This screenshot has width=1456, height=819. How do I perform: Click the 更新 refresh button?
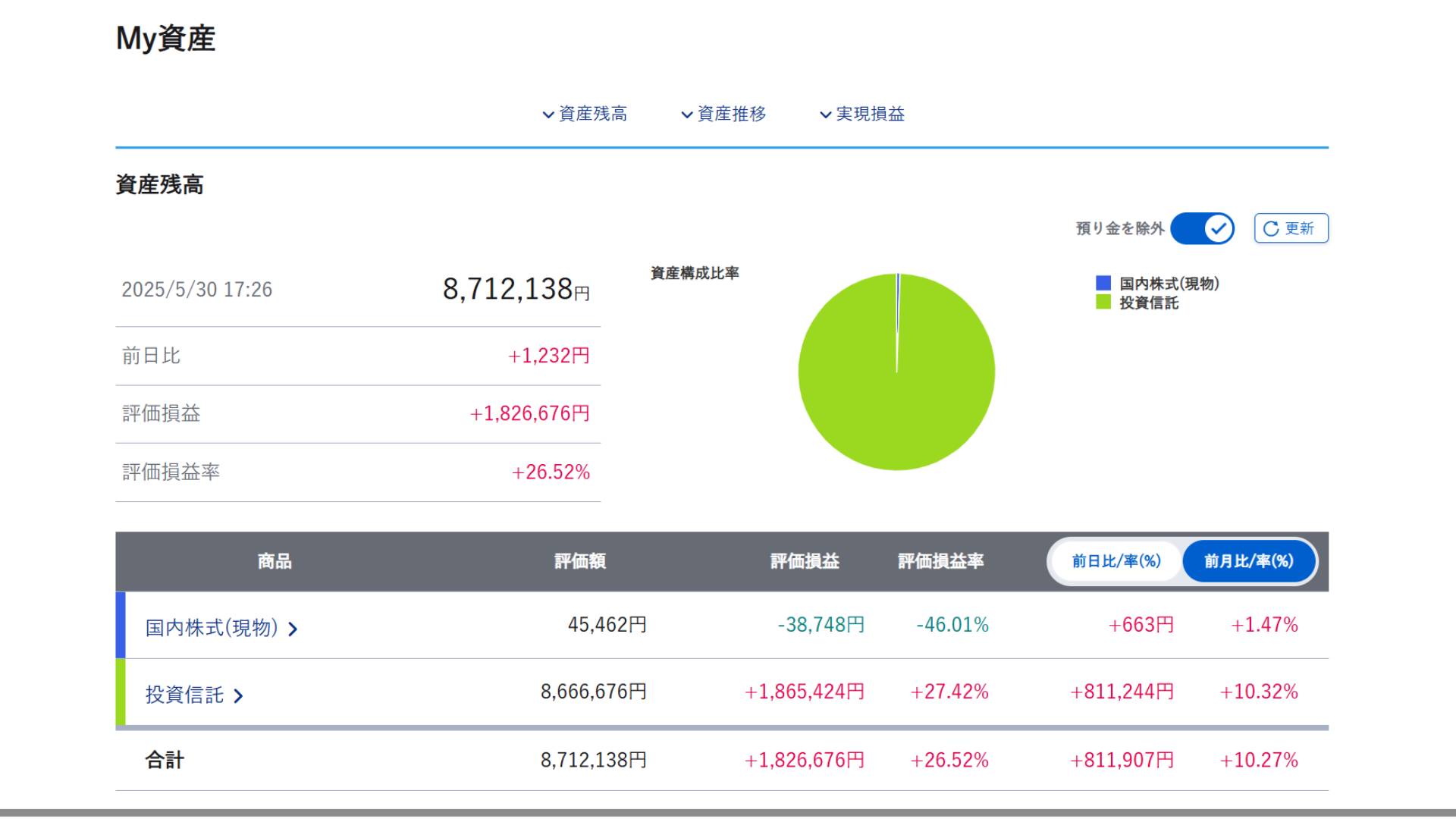1291,228
